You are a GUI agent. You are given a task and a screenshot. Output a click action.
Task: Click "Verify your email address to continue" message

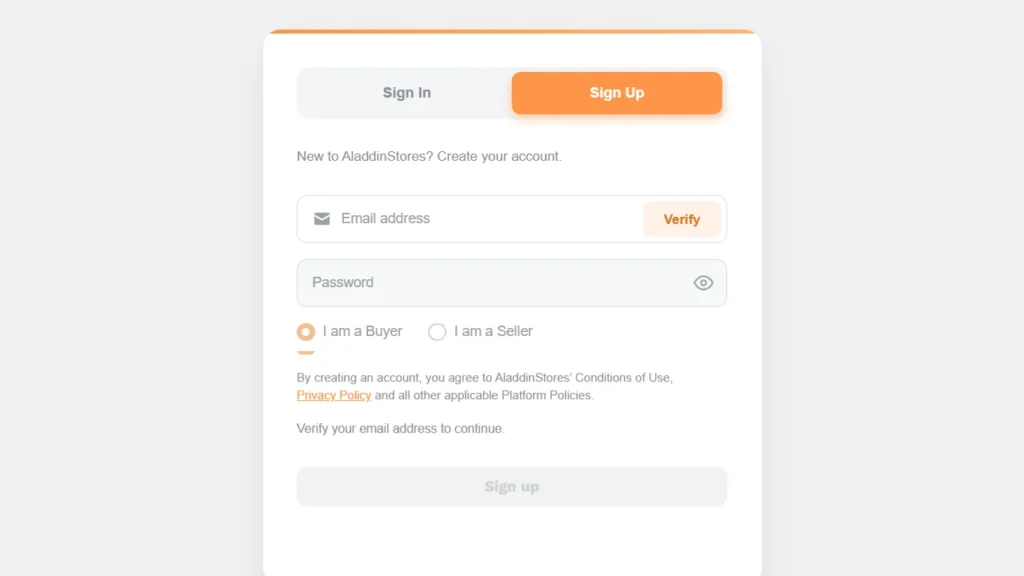400,428
